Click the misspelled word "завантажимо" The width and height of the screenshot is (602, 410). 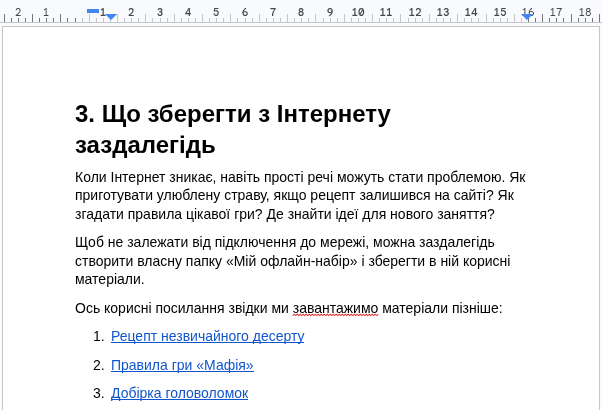pyautogui.click(x=336, y=308)
